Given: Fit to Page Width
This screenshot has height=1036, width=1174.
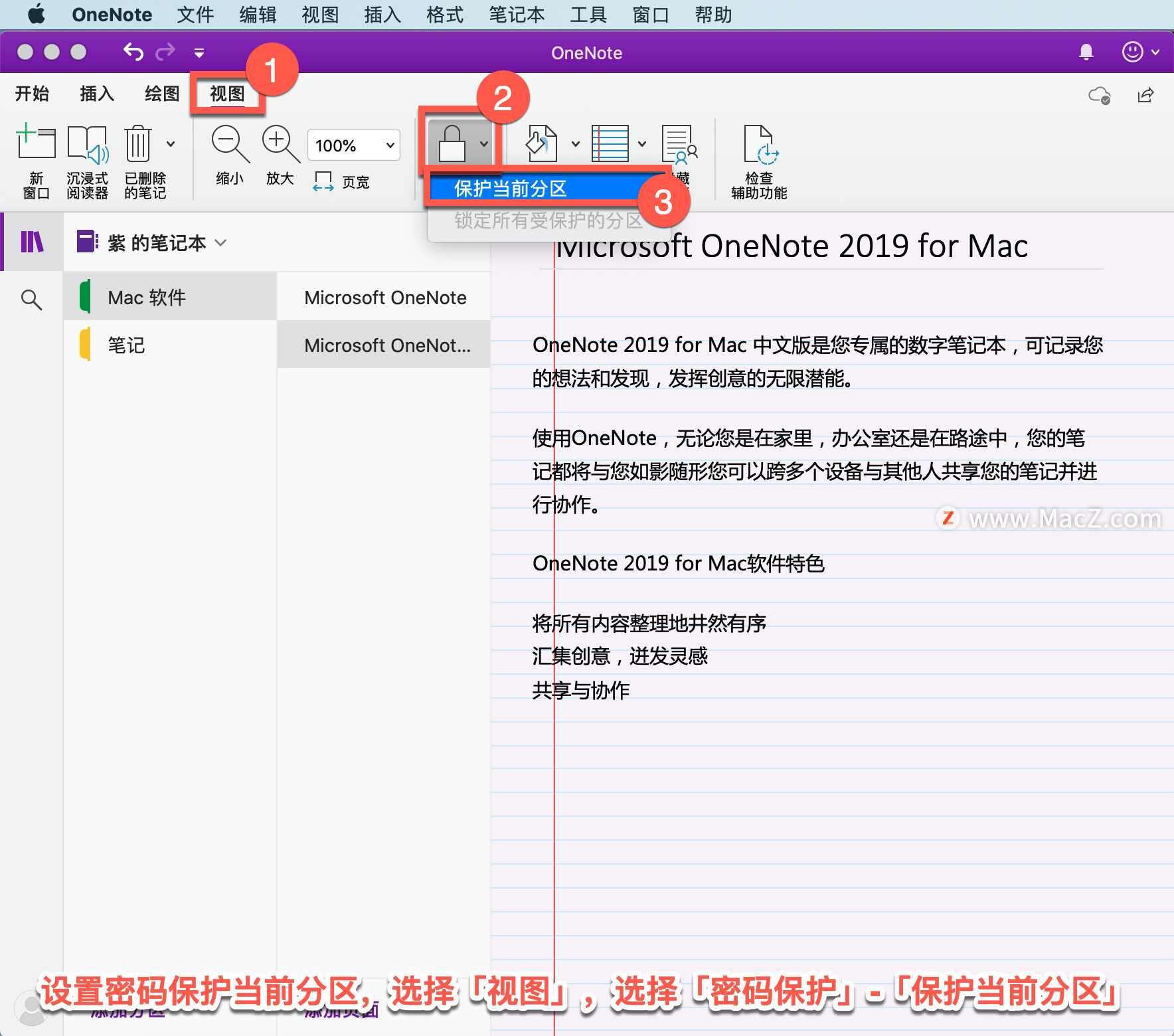Looking at the screenshot, I should pyautogui.click(x=341, y=181).
